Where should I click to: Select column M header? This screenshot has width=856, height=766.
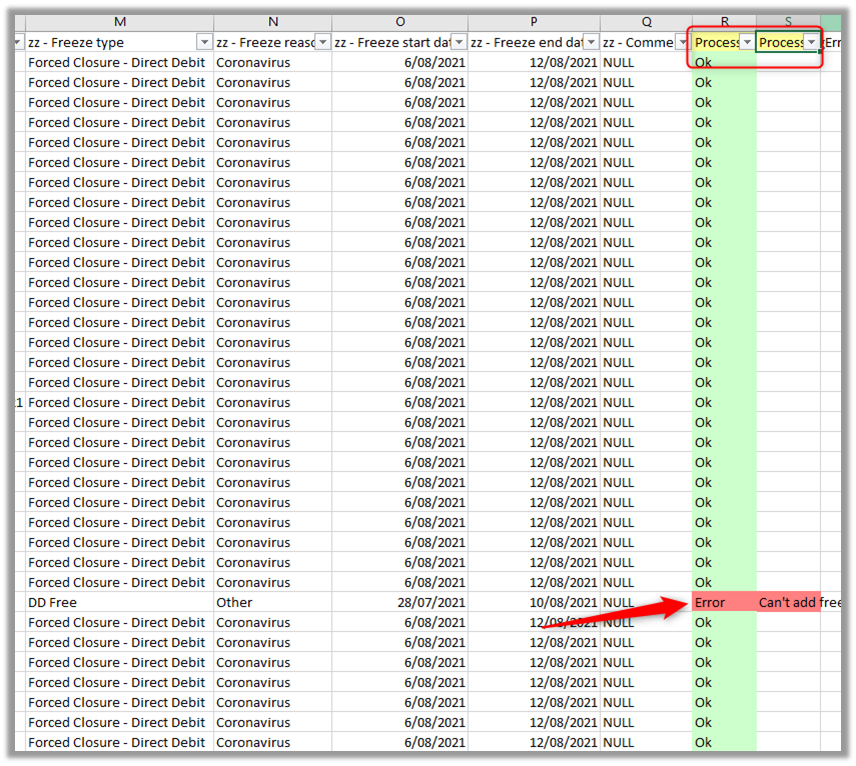click(120, 22)
